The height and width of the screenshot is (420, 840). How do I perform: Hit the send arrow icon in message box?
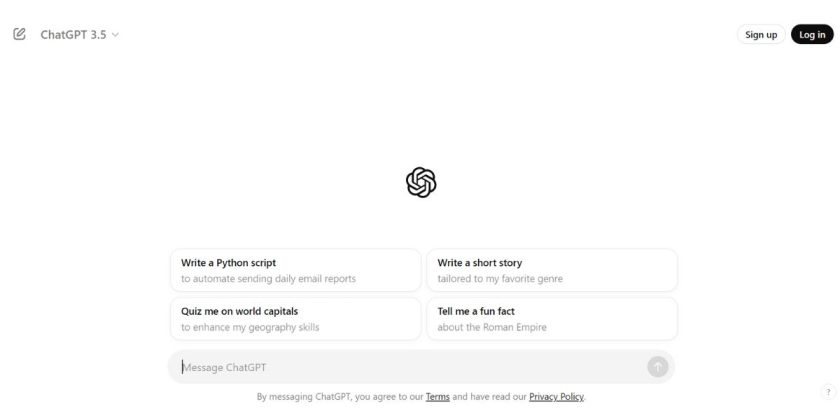click(x=657, y=367)
